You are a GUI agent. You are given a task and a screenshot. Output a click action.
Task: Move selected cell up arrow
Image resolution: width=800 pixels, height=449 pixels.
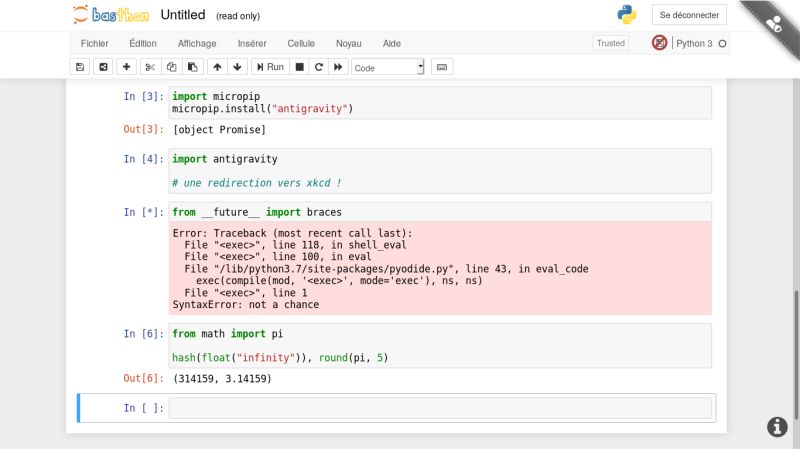[x=217, y=67]
